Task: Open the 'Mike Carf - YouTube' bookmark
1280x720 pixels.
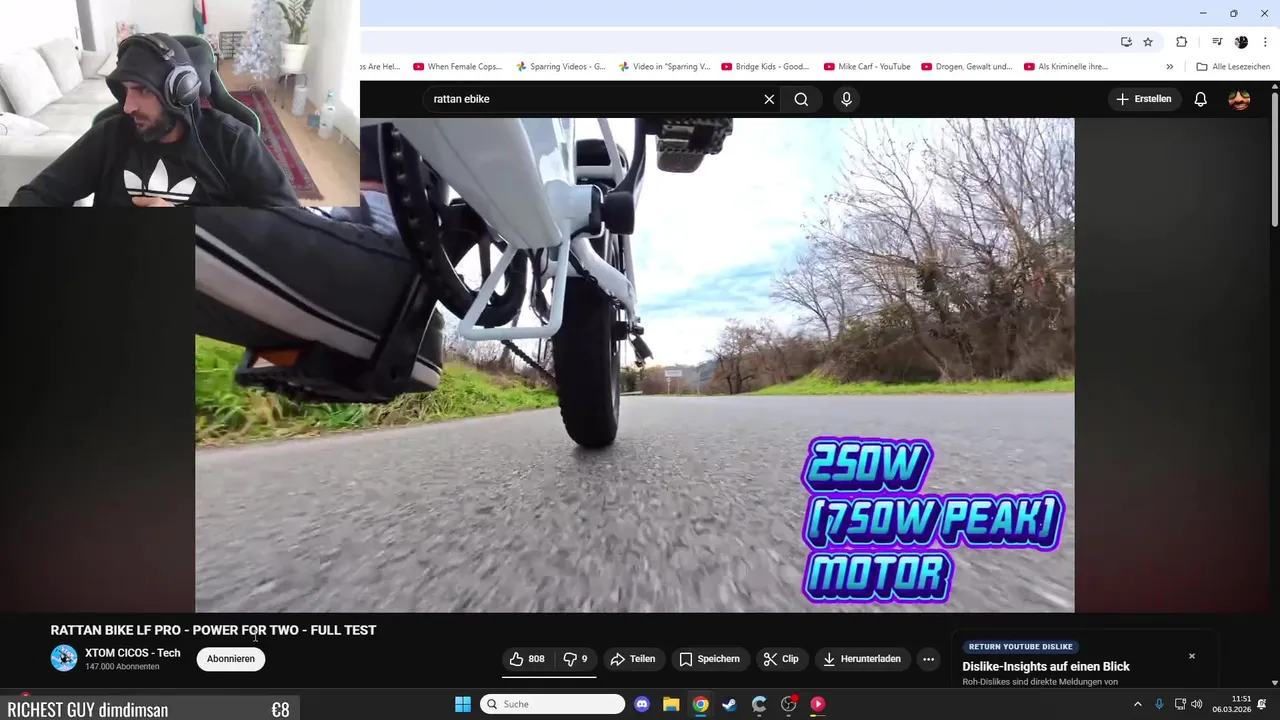Action: [867, 67]
